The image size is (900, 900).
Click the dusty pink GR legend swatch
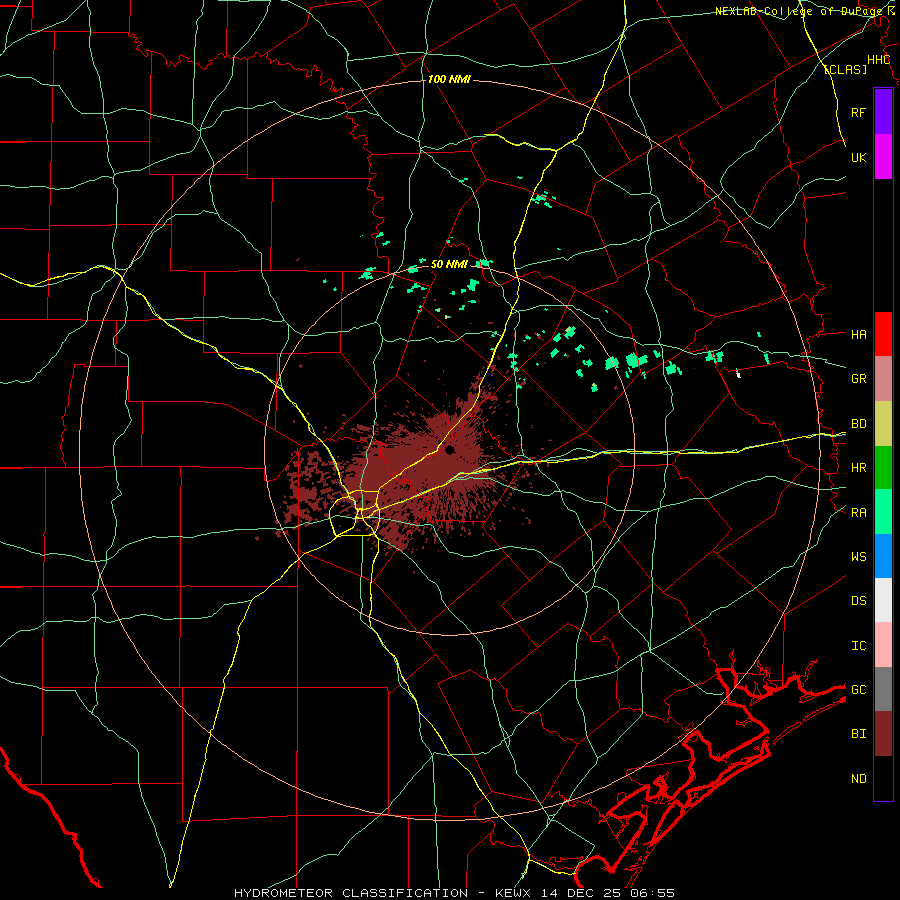click(883, 379)
